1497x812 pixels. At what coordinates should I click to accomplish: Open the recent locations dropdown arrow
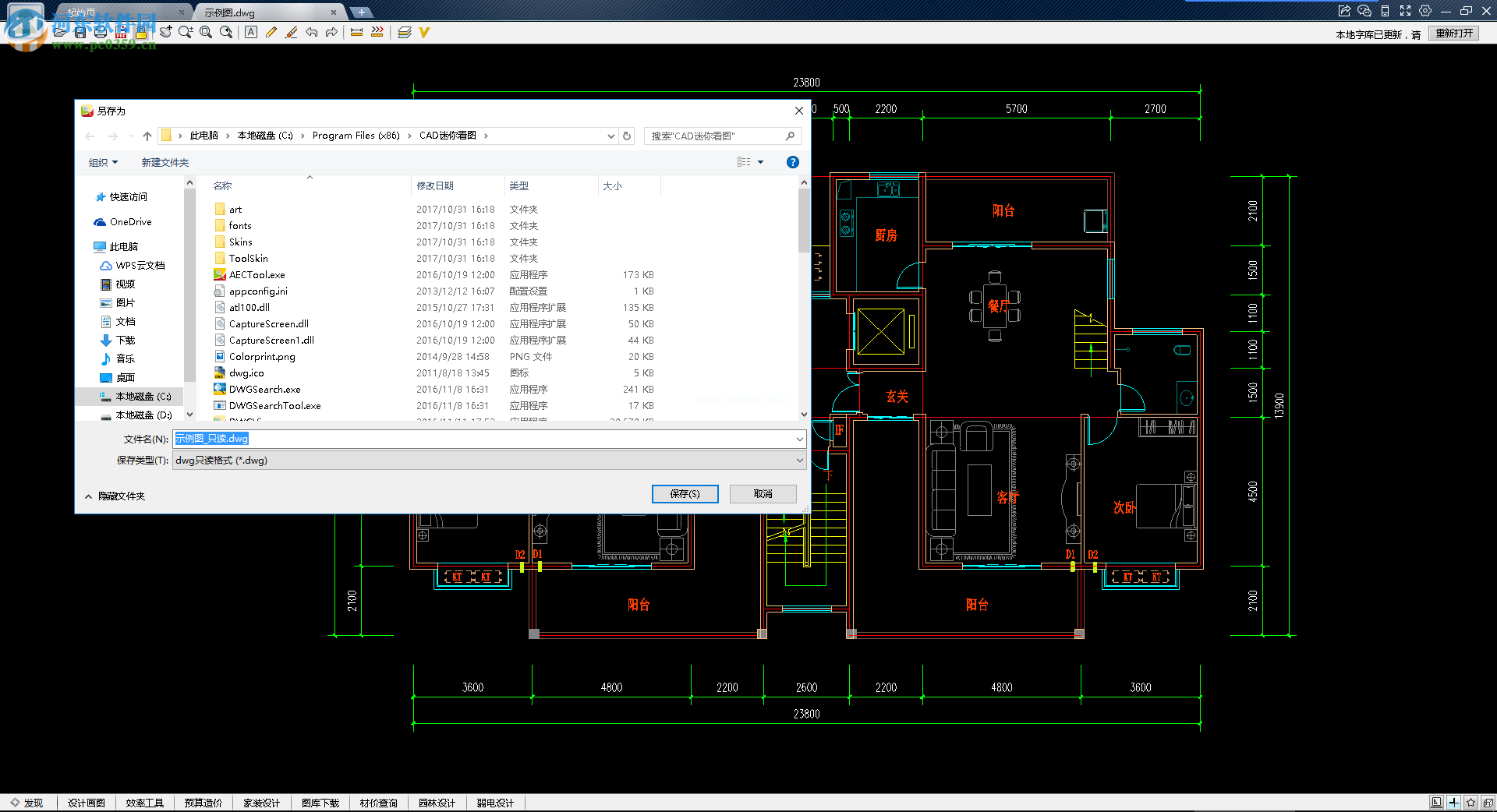[130, 136]
